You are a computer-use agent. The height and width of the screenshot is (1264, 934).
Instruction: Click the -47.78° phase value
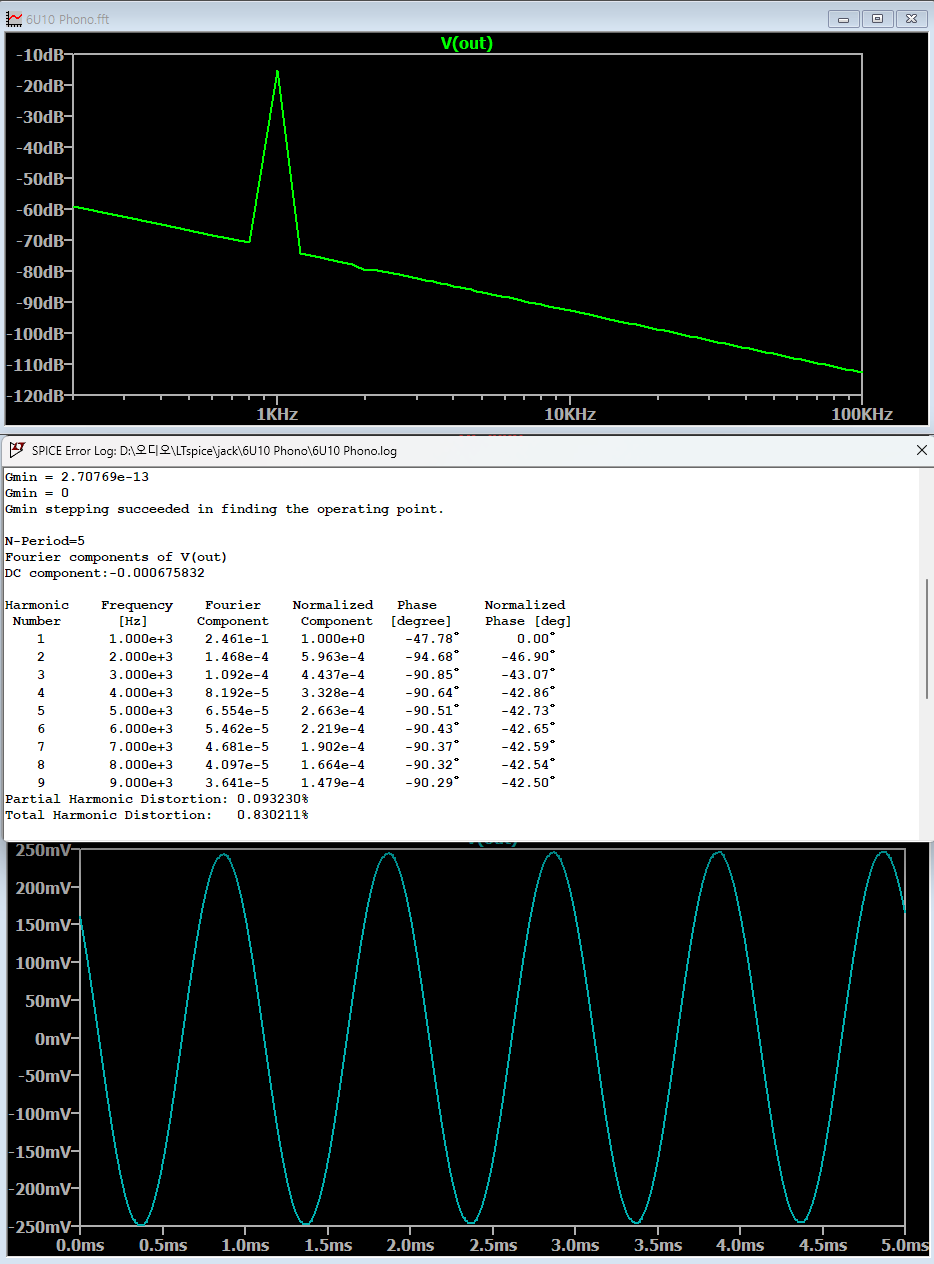(432, 638)
